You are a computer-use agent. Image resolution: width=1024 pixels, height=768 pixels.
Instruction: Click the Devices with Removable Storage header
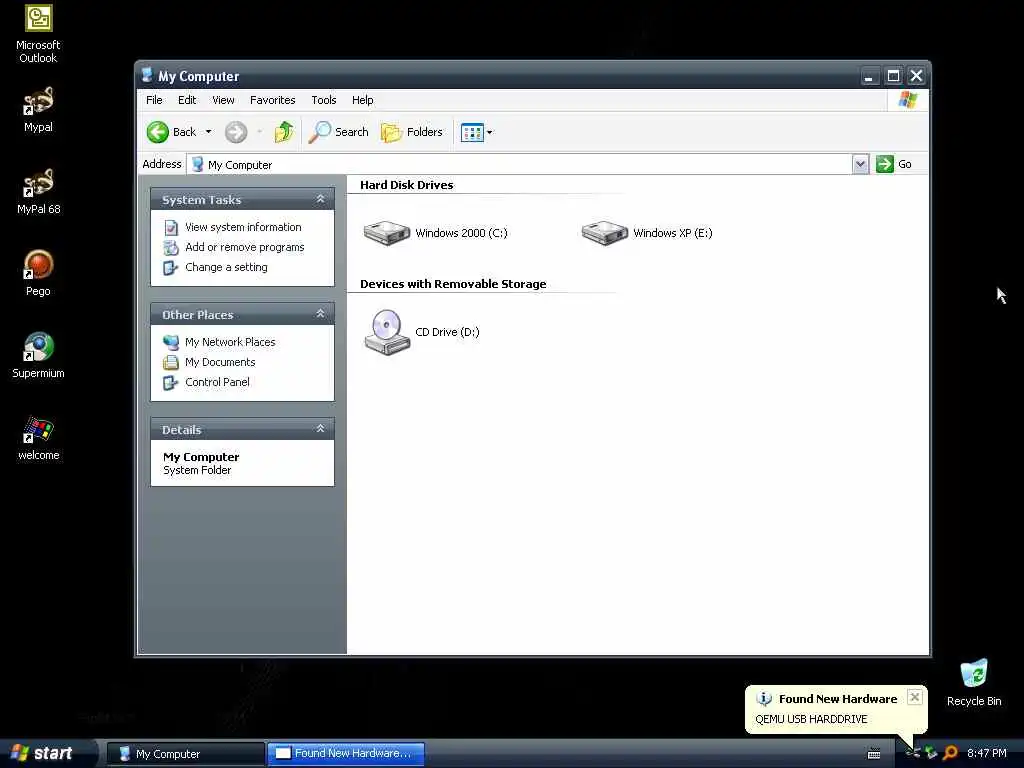pyautogui.click(x=453, y=284)
